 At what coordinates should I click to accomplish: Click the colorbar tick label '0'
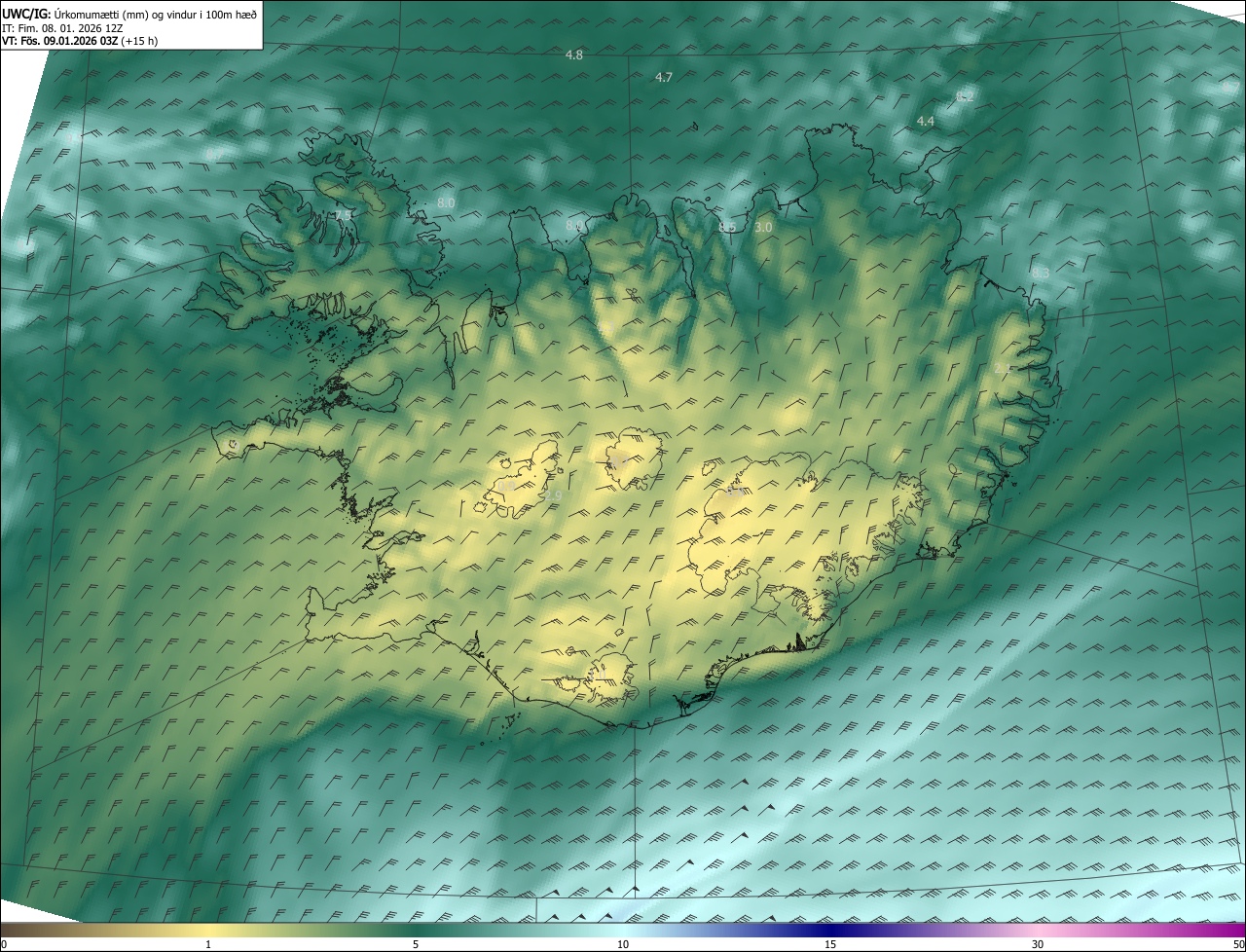[x=4, y=945]
